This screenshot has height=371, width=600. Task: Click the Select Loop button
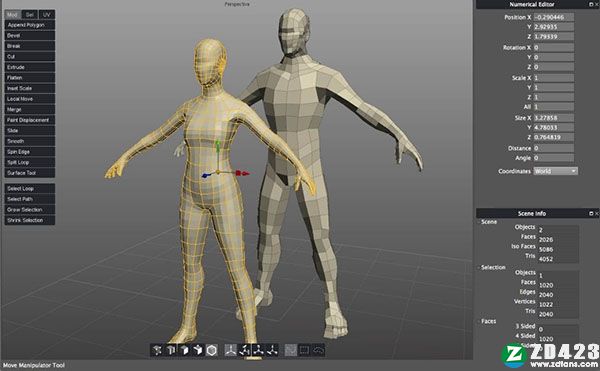click(30, 189)
